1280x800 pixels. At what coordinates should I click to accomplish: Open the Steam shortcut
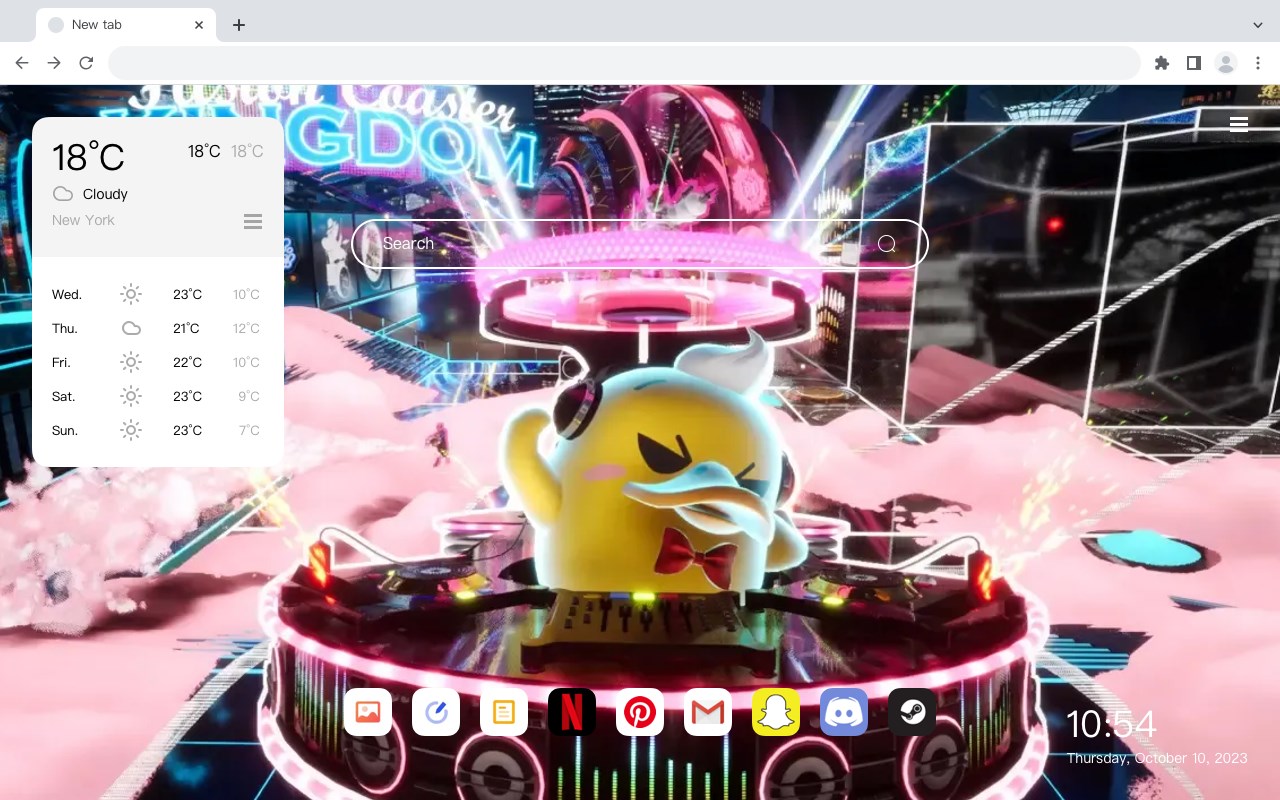coord(912,712)
